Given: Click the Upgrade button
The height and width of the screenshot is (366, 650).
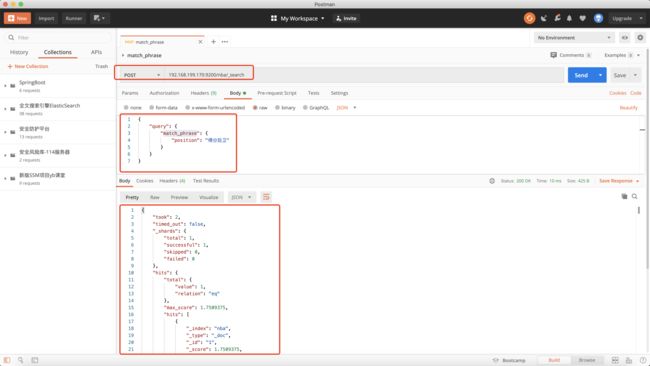Looking at the screenshot, I should tap(622, 18).
